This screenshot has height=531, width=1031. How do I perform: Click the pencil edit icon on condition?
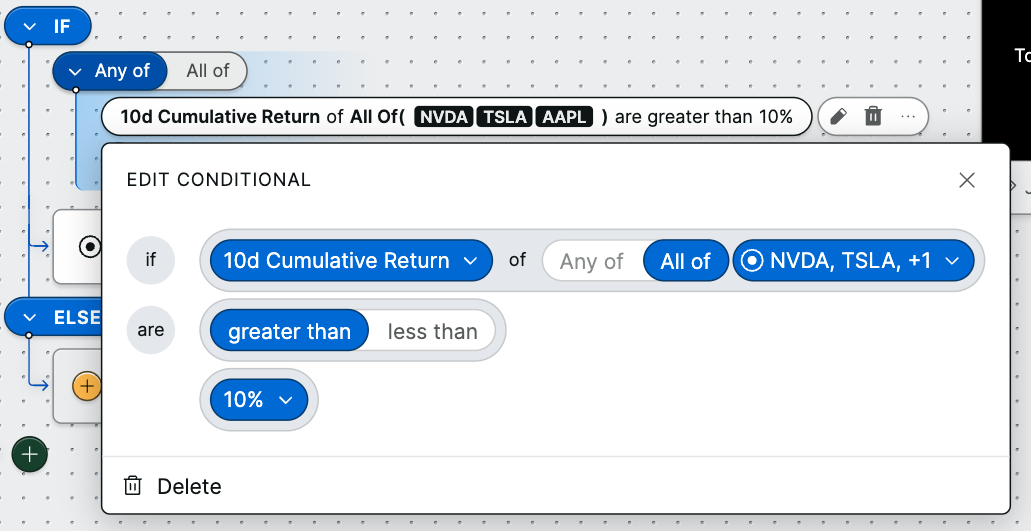click(x=839, y=117)
